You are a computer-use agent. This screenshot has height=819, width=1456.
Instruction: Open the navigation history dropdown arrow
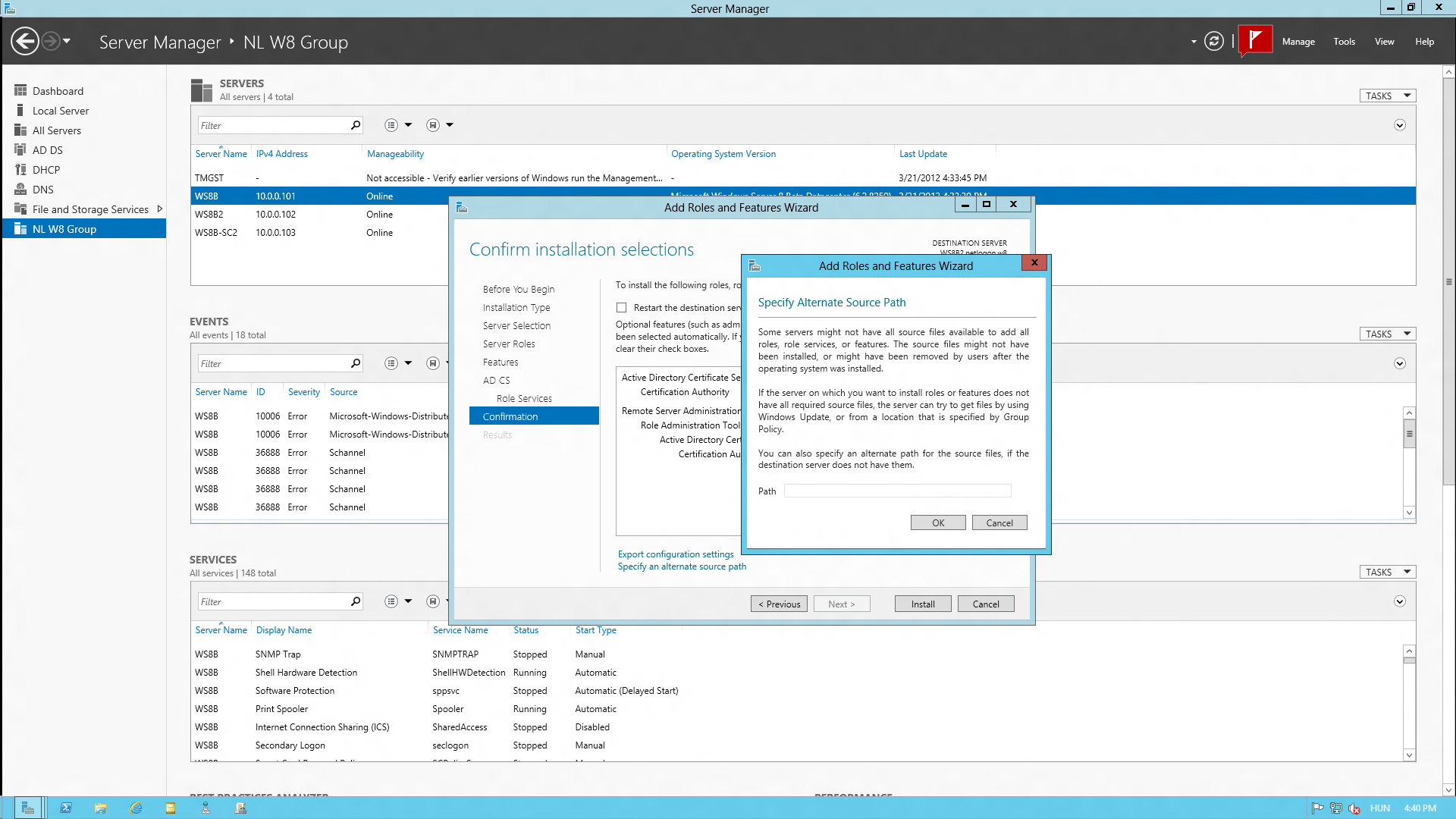[x=67, y=41]
